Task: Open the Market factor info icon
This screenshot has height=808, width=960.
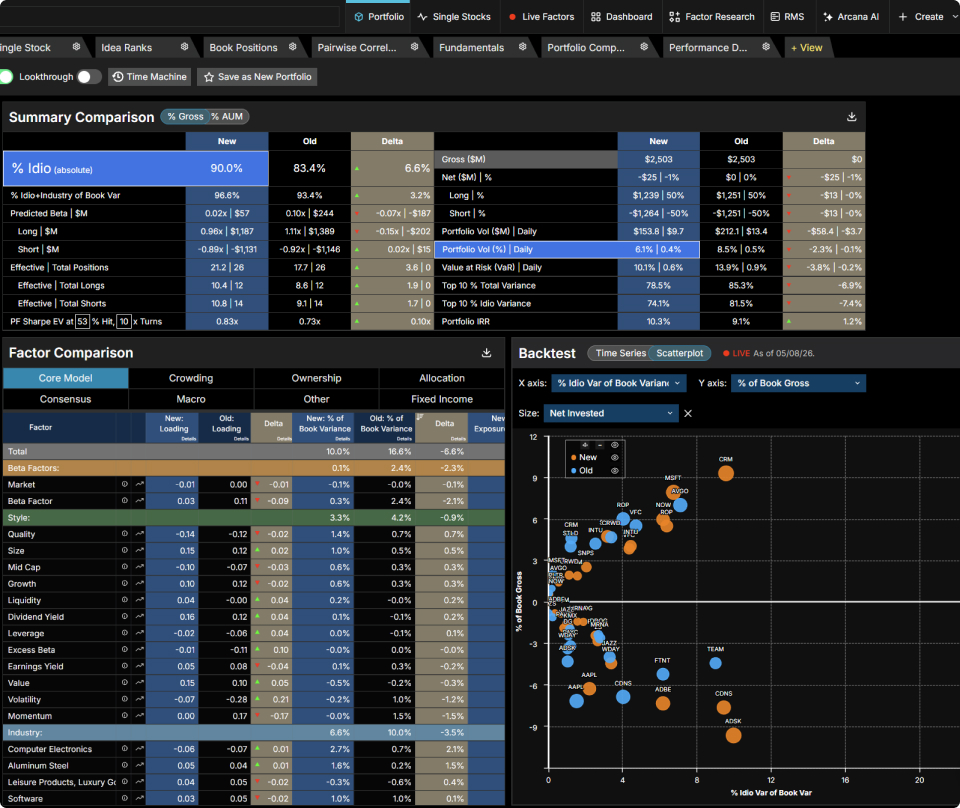Action: (124, 484)
